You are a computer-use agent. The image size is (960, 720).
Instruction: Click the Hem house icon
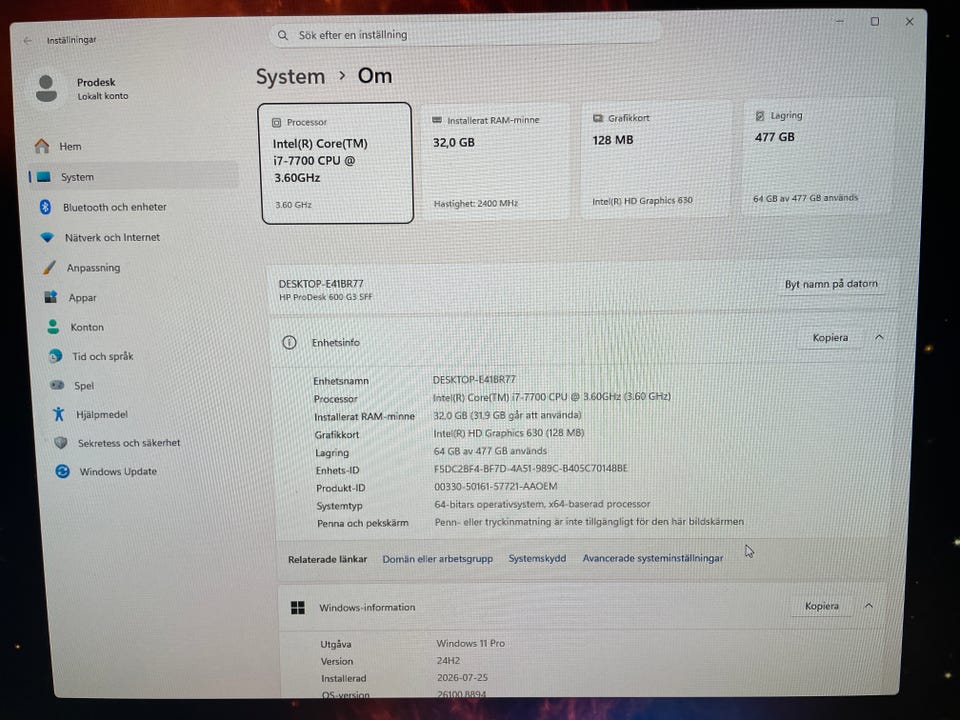[x=42, y=146]
